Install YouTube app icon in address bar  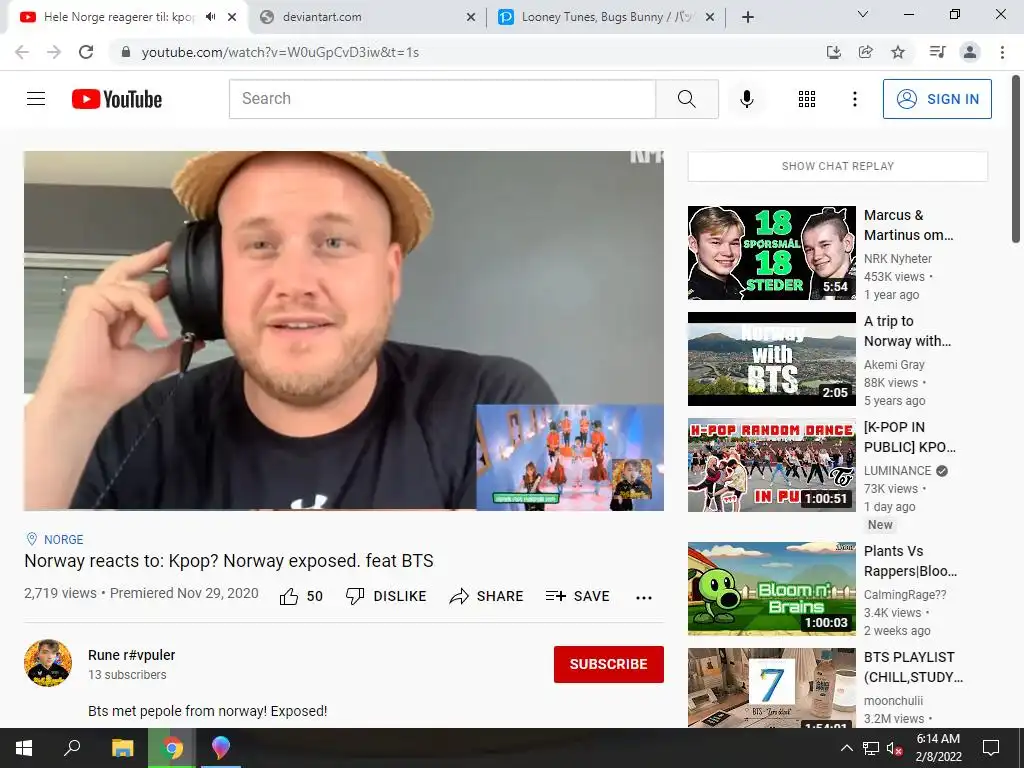point(833,52)
